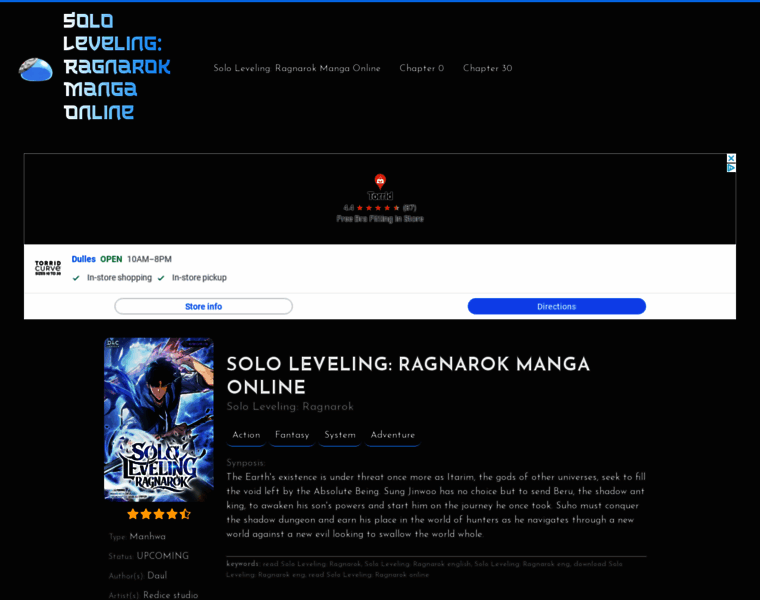Go to Chapter 0 in the navigation

click(x=421, y=68)
